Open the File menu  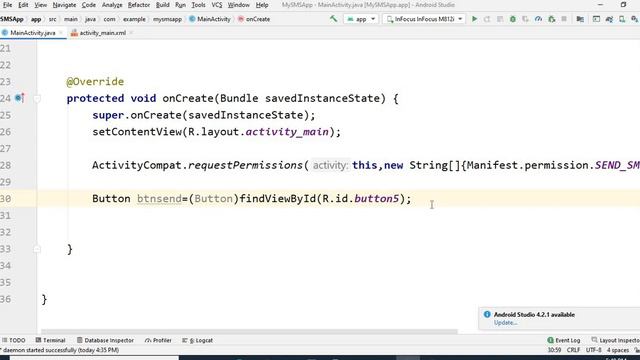click(x=7, y=5)
